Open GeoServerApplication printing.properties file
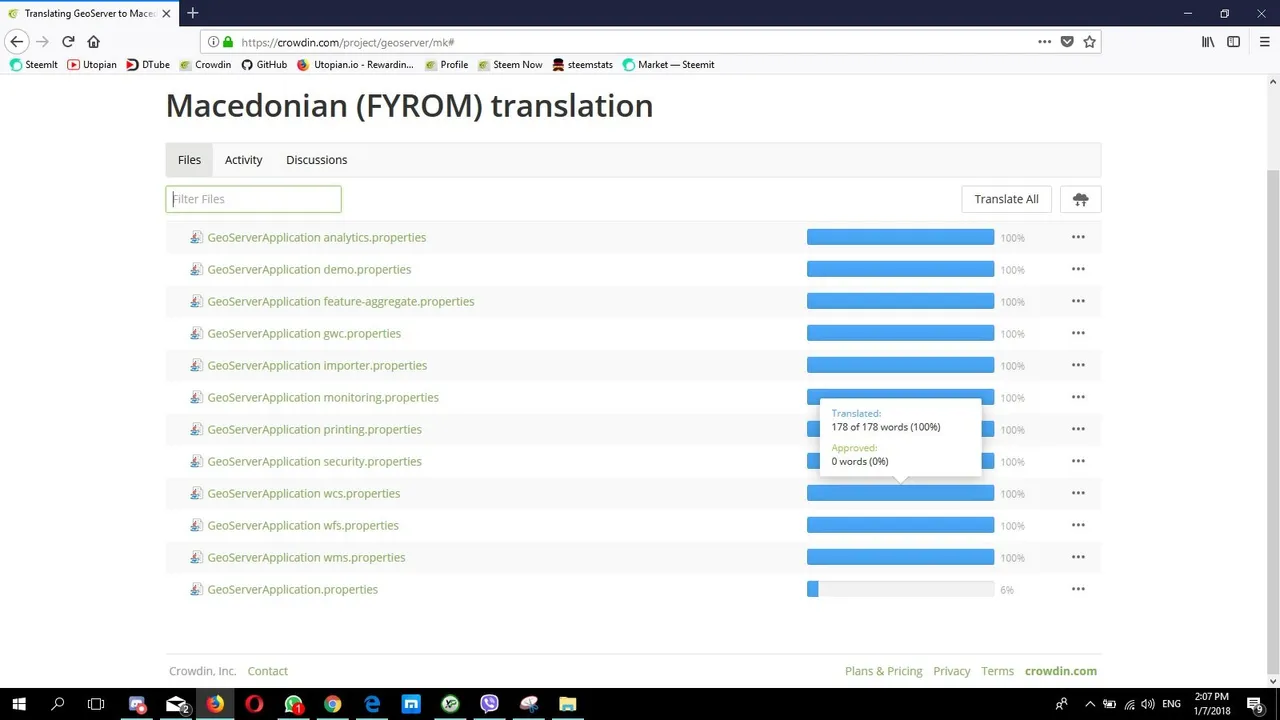1280x720 pixels. point(314,429)
